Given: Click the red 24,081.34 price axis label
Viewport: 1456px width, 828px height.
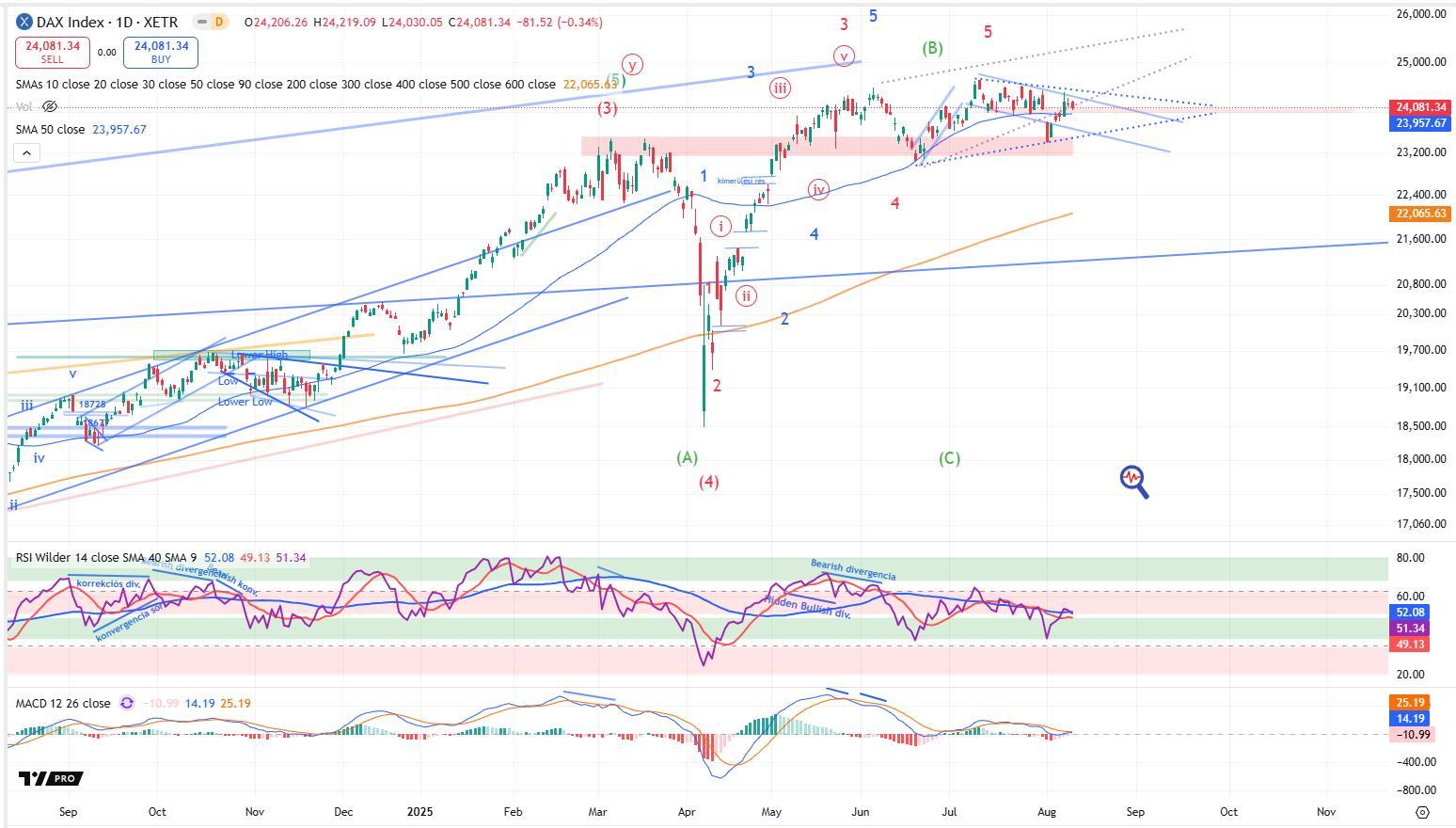Looking at the screenshot, I should point(1420,107).
